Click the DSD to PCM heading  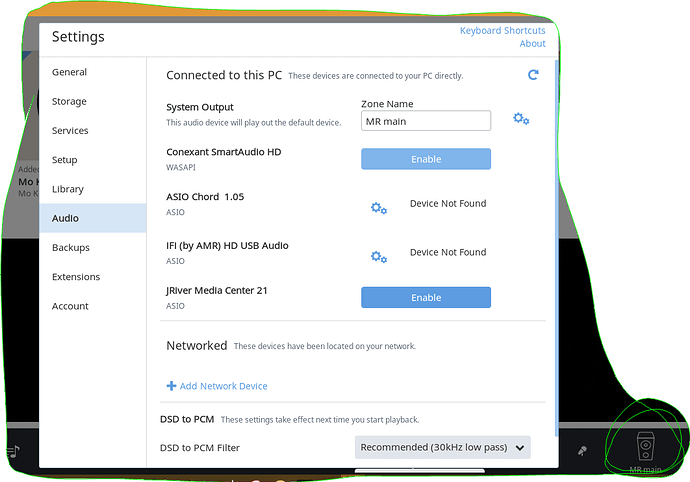(187, 419)
